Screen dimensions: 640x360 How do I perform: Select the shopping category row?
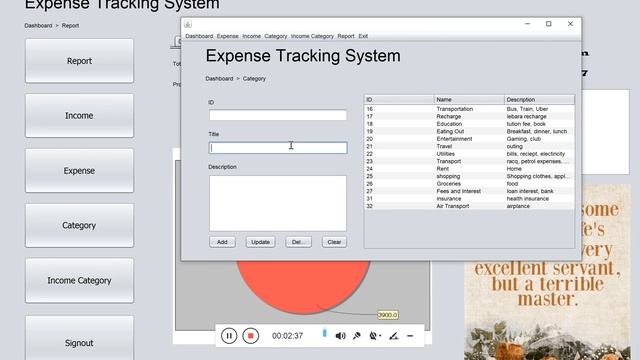coord(469,176)
